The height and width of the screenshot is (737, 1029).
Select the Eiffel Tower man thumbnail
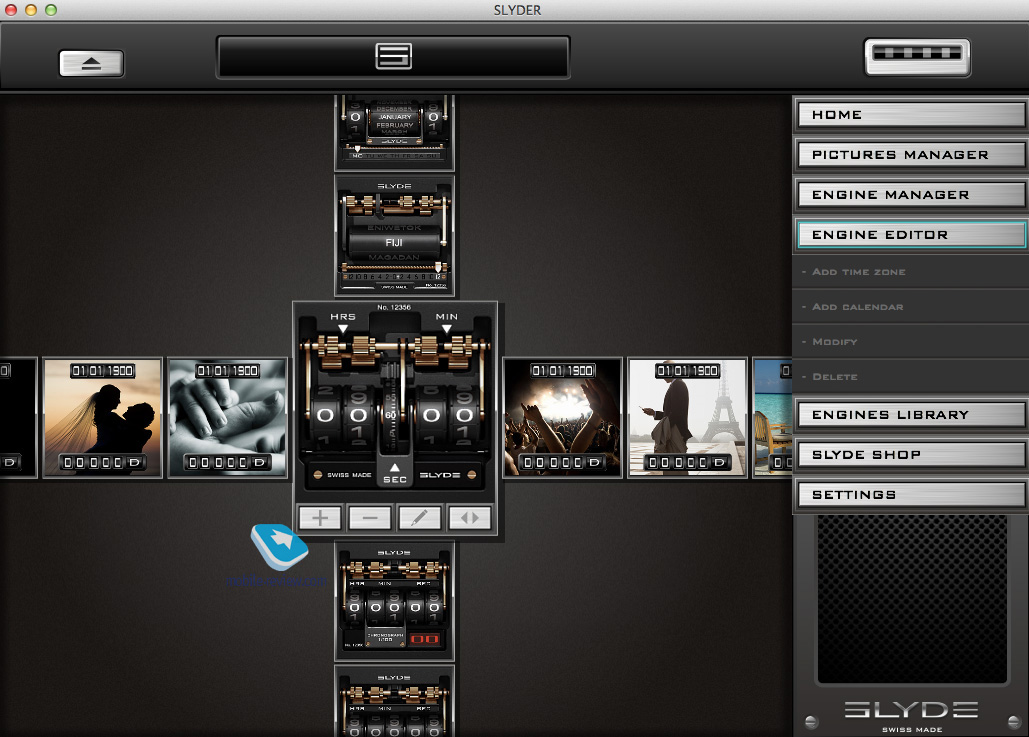(688, 417)
